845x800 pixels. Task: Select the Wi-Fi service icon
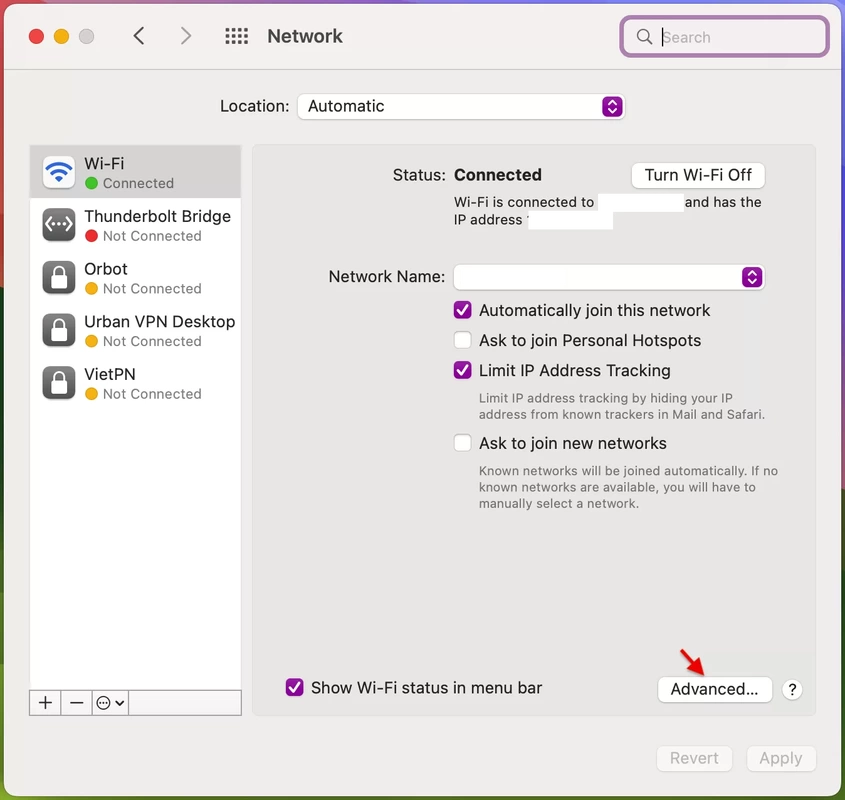pyautogui.click(x=59, y=172)
